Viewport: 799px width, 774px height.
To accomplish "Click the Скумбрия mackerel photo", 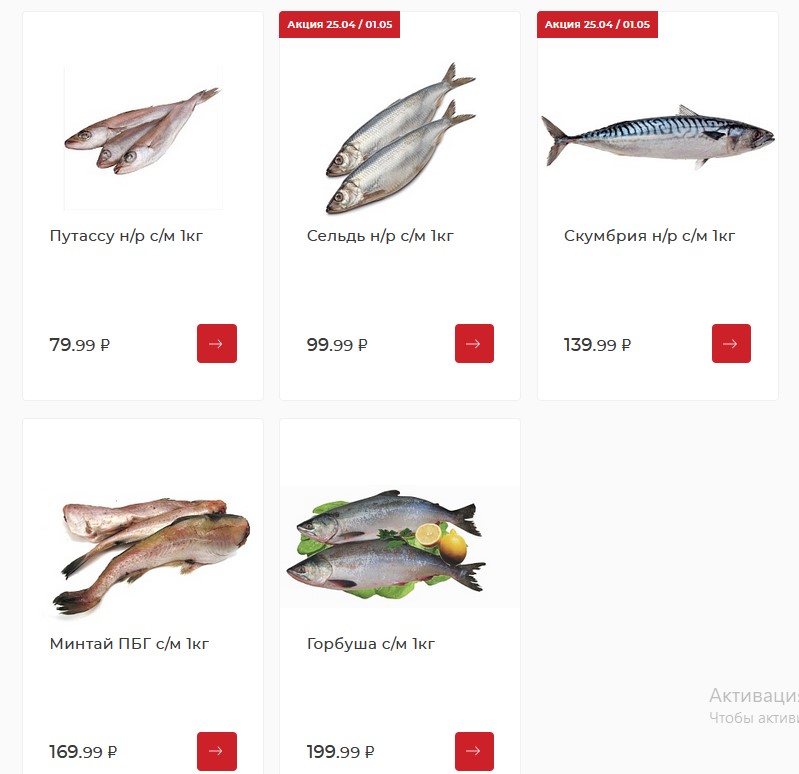I will pyautogui.click(x=657, y=137).
